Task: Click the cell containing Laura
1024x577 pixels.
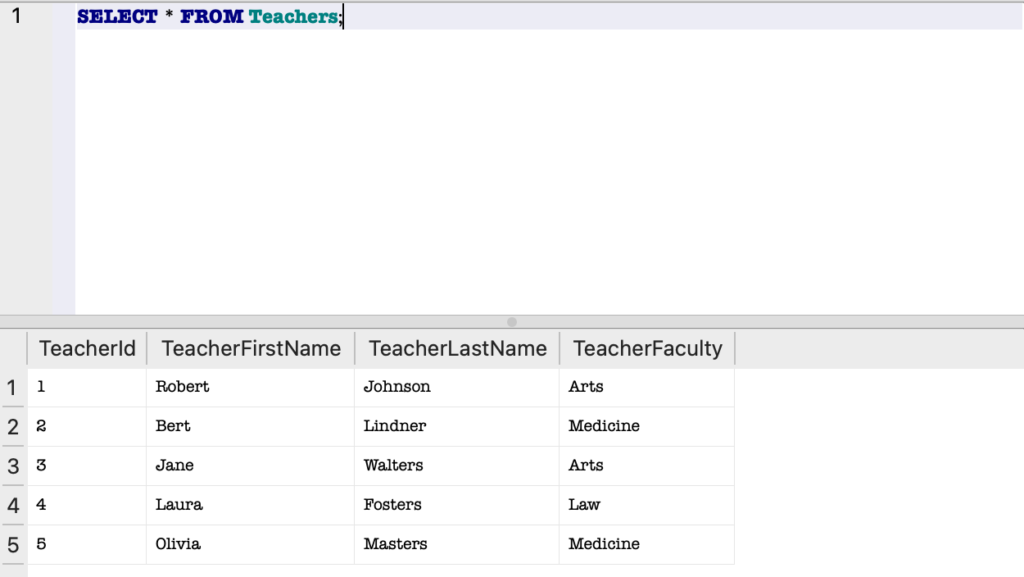Action: (180, 505)
